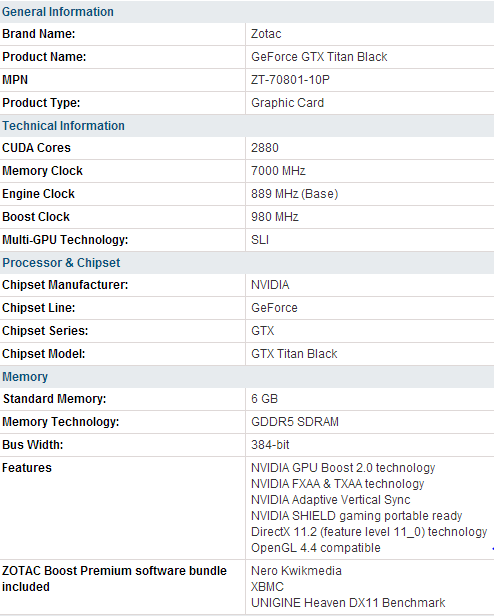Image resolution: width=494 pixels, height=616 pixels.
Task: Select the 384-bit bus width value
Action: [270, 445]
